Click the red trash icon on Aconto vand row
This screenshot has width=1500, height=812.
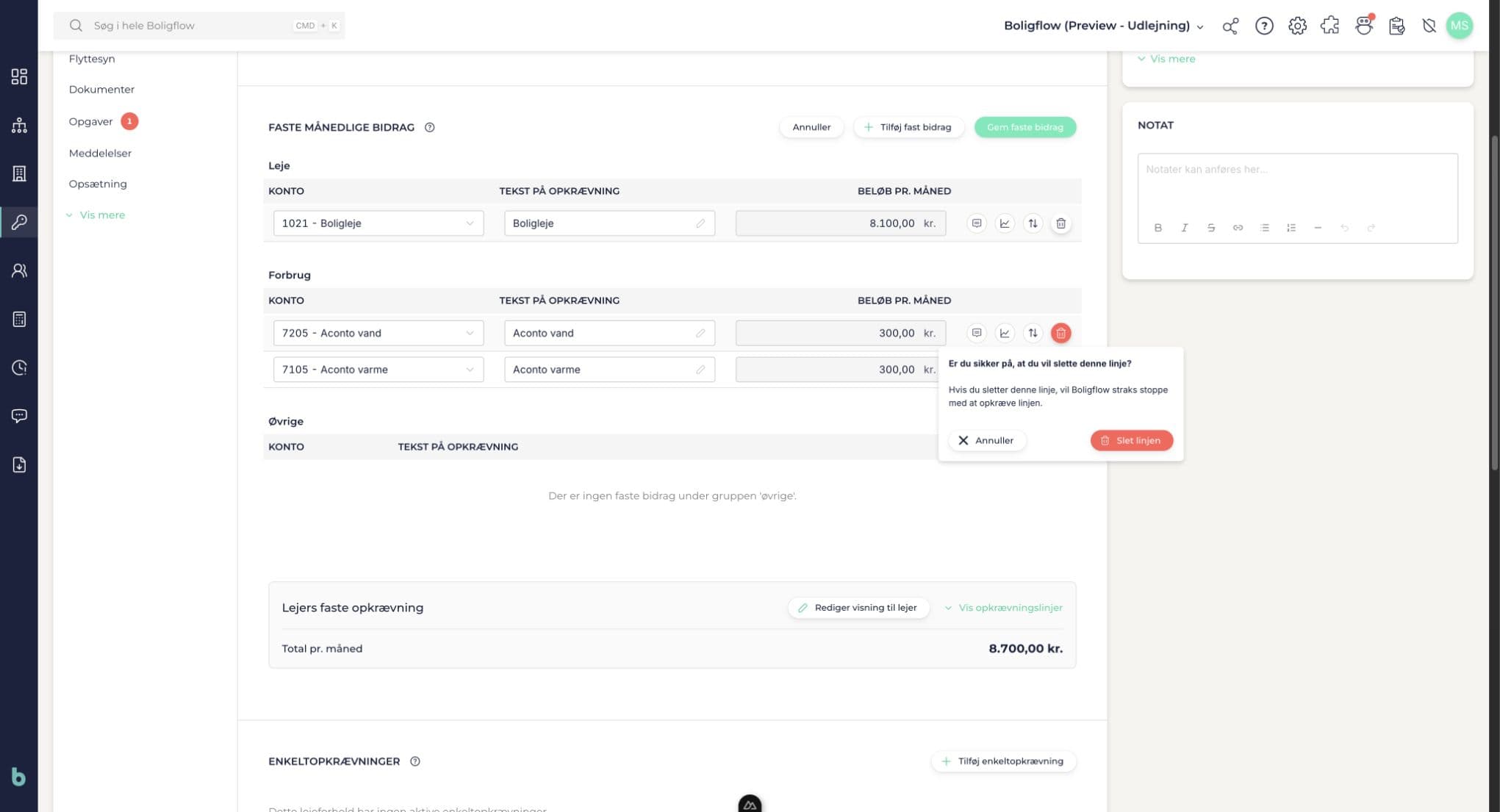[1061, 333]
